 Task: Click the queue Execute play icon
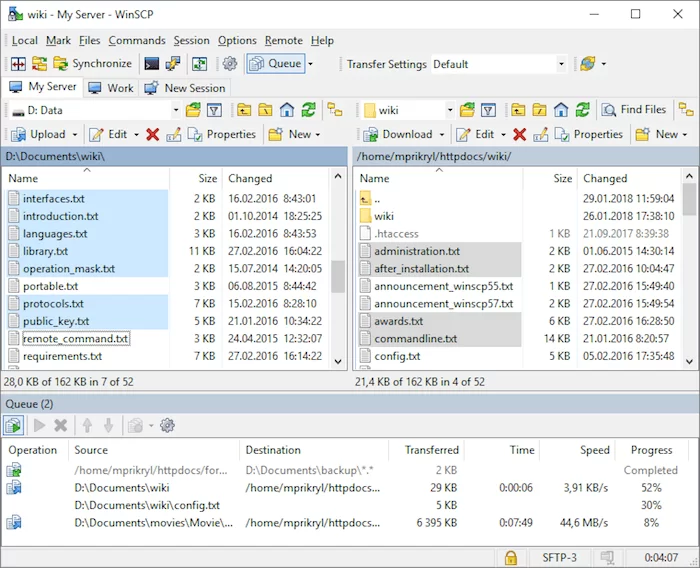coord(40,426)
